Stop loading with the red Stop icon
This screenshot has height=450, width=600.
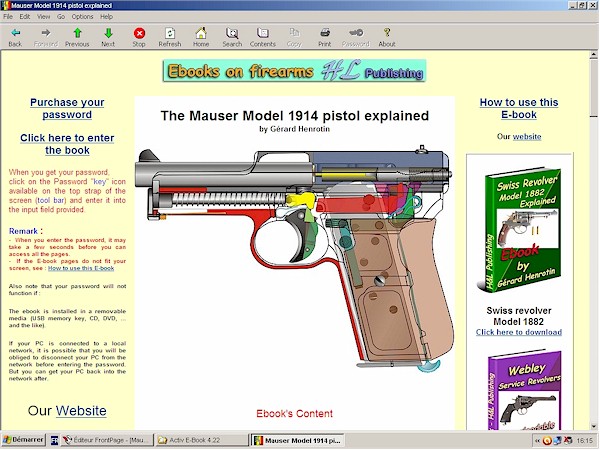coord(139,37)
